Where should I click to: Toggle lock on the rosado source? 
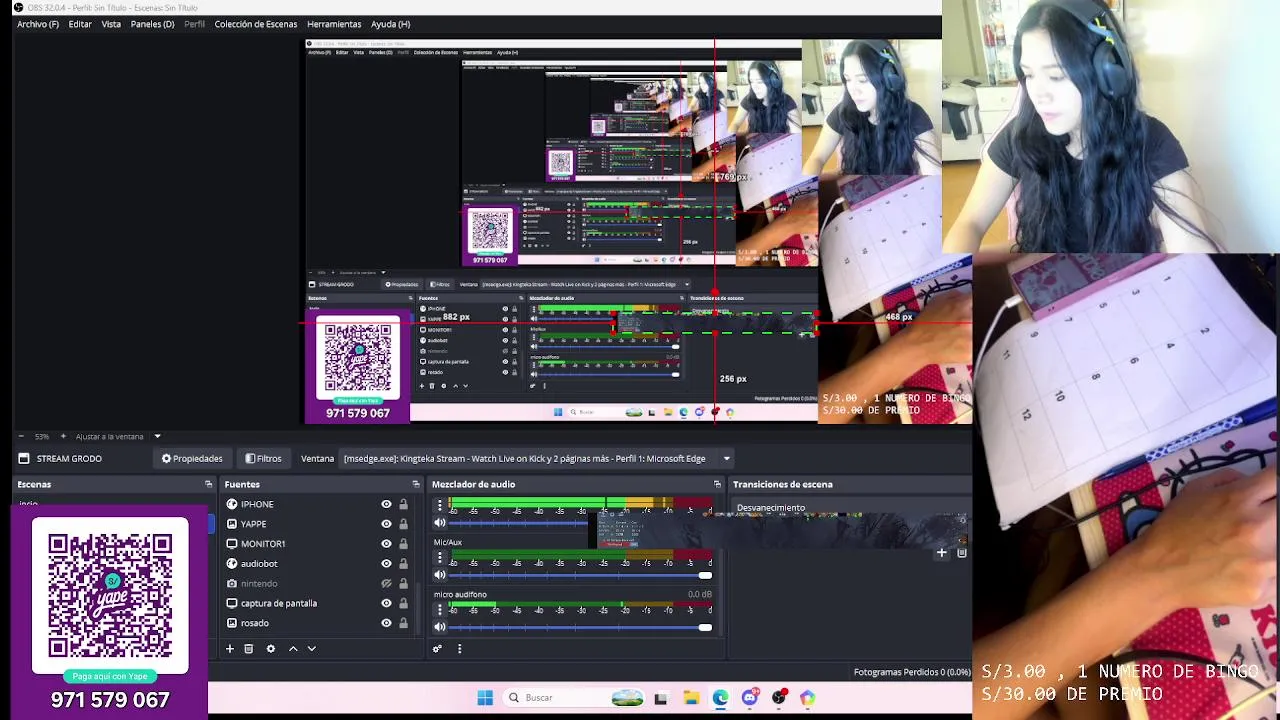403,623
